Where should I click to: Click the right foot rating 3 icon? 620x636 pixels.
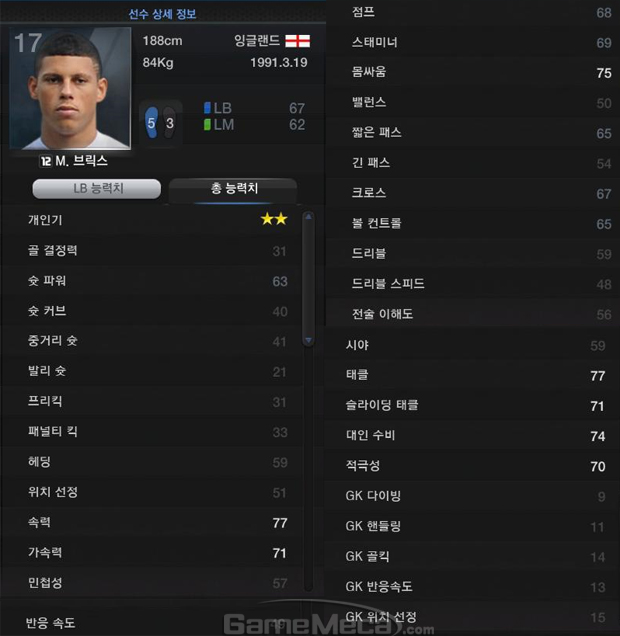(169, 122)
